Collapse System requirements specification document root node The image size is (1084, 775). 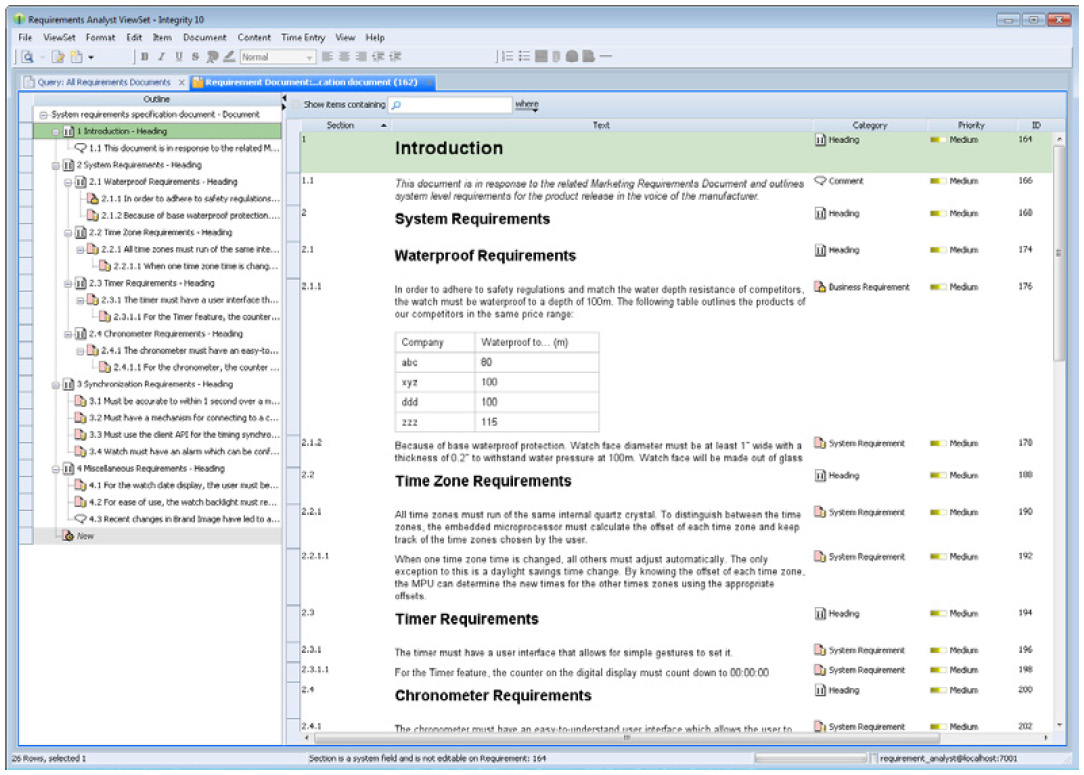pos(44,115)
